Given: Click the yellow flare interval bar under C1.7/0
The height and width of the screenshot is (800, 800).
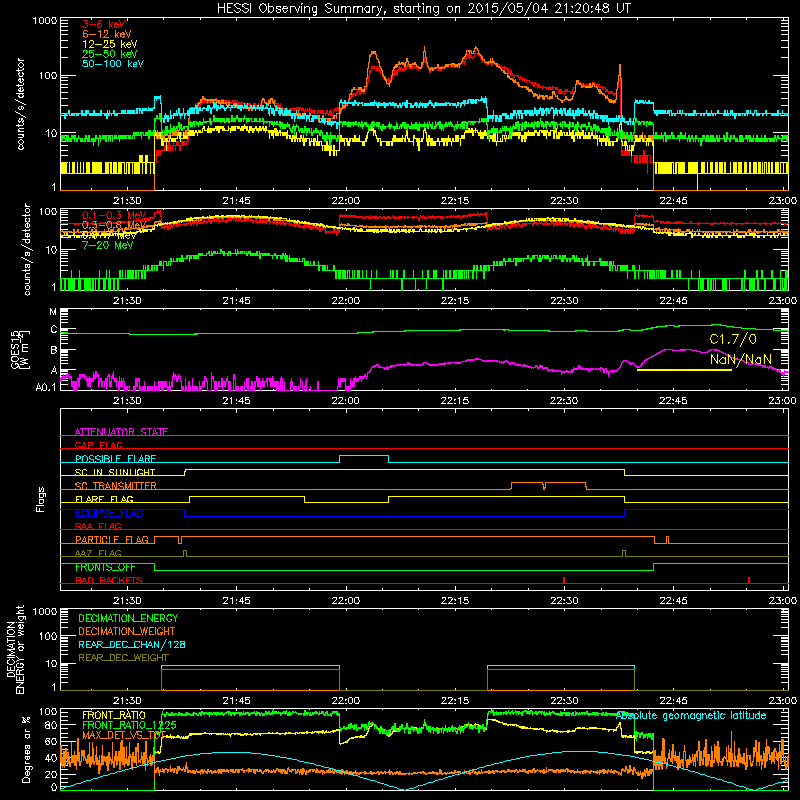Looking at the screenshot, I should click(x=684, y=370).
